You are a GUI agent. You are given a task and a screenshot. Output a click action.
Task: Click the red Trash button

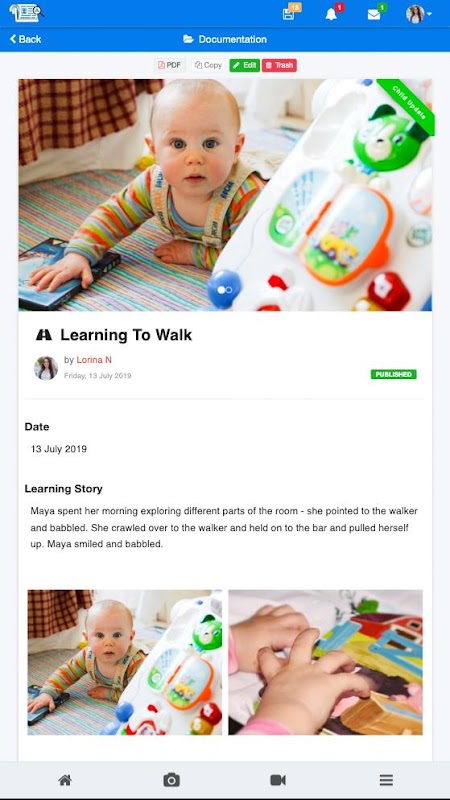click(279, 65)
